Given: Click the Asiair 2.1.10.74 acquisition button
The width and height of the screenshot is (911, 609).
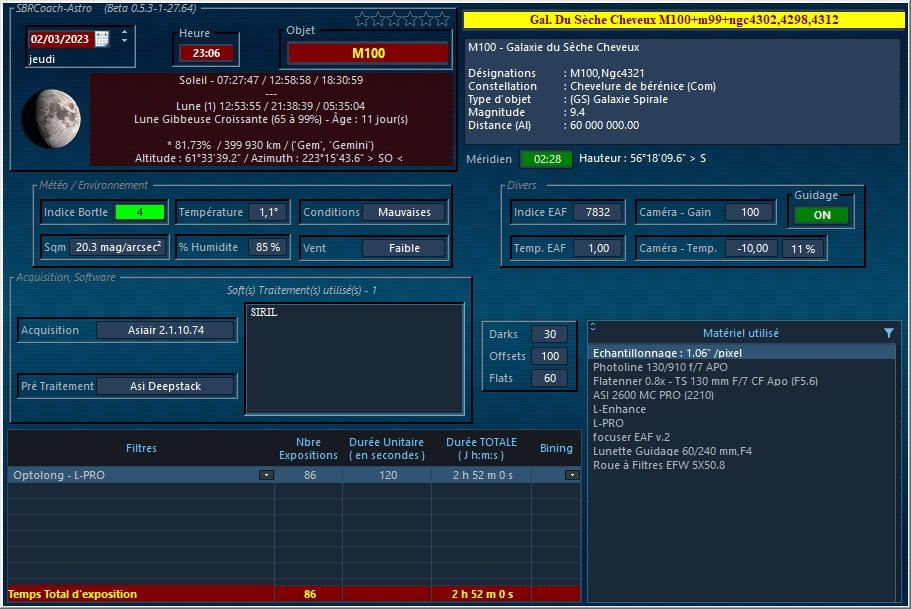Looking at the screenshot, I should click(166, 330).
